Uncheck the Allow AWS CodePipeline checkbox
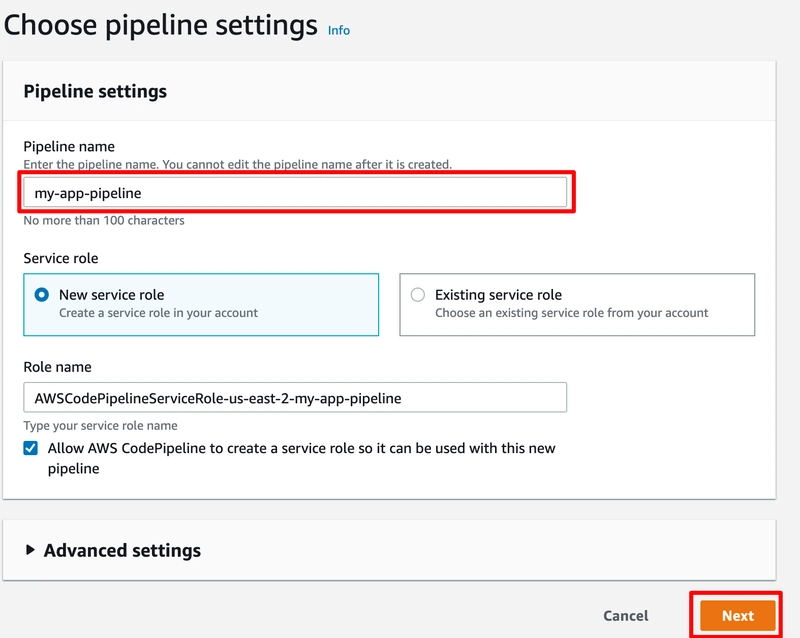Image resolution: width=800 pixels, height=638 pixels. pos(32,449)
